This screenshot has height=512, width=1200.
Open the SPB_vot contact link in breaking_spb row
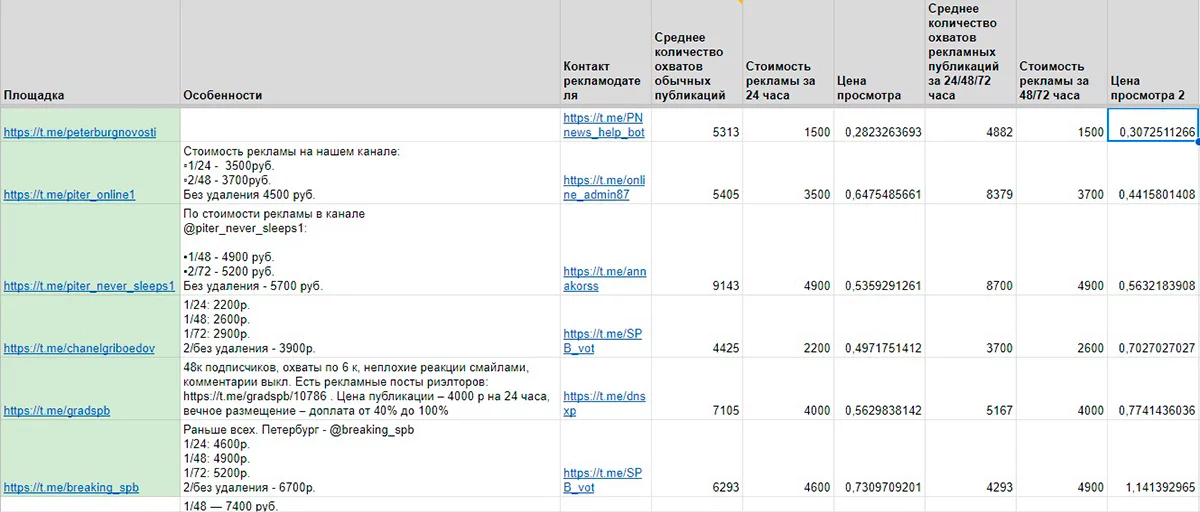click(x=602, y=480)
